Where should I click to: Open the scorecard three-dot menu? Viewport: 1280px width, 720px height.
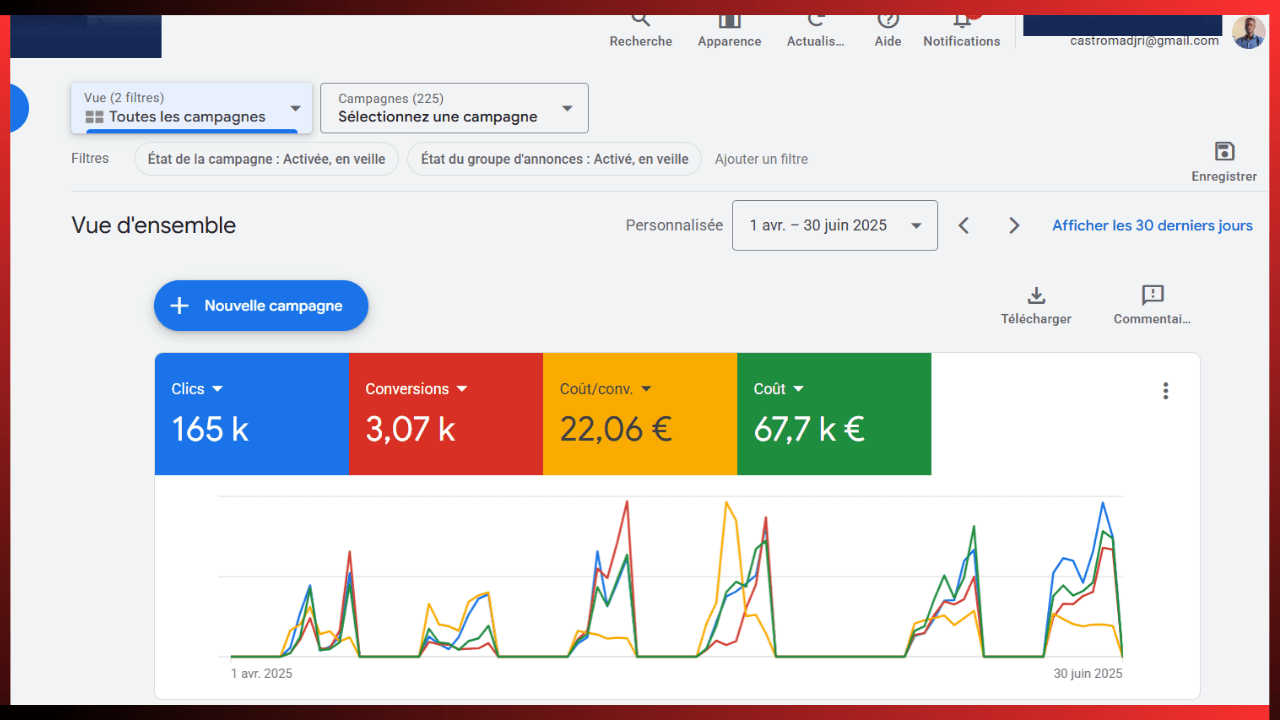pos(1165,391)
